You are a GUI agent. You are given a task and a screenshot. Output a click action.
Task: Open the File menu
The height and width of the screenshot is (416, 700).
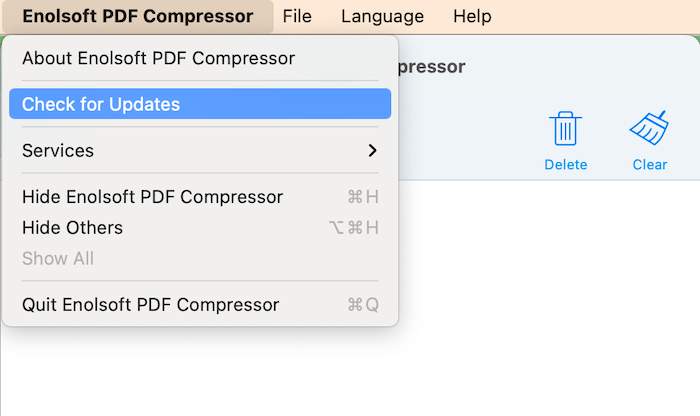point(297,16)
